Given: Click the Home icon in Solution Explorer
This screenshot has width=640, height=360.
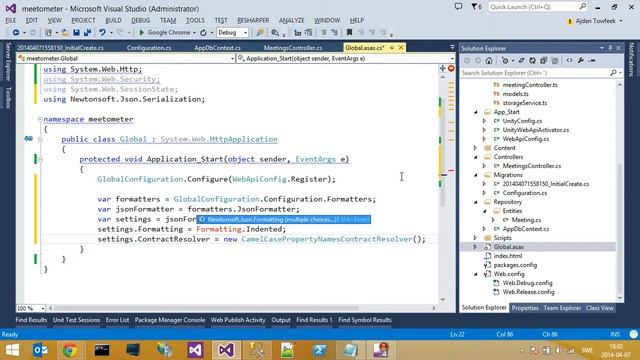Looking at the screenshot, I should pyautogui.click(x=489, y=60).
